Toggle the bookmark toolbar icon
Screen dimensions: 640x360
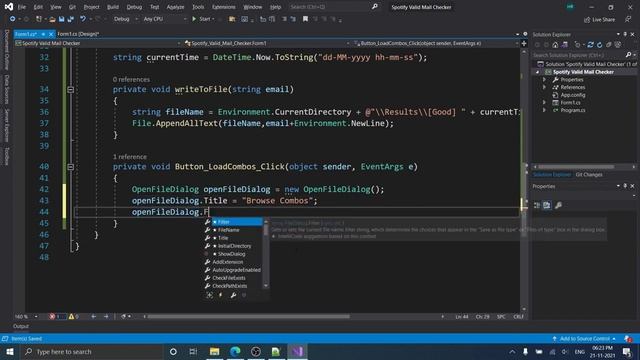click(305, 19)
